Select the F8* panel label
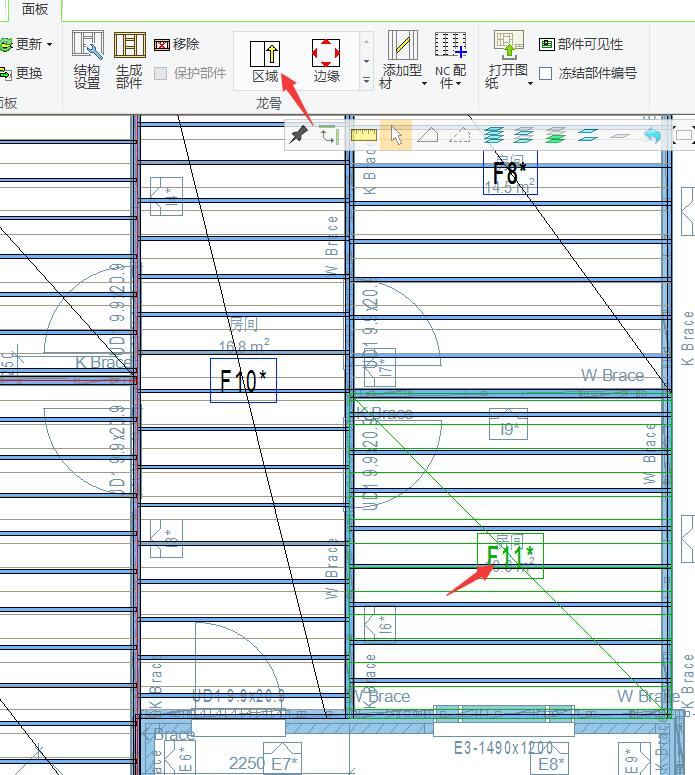This screenshot has height=775, width=695. coord(510,173)
